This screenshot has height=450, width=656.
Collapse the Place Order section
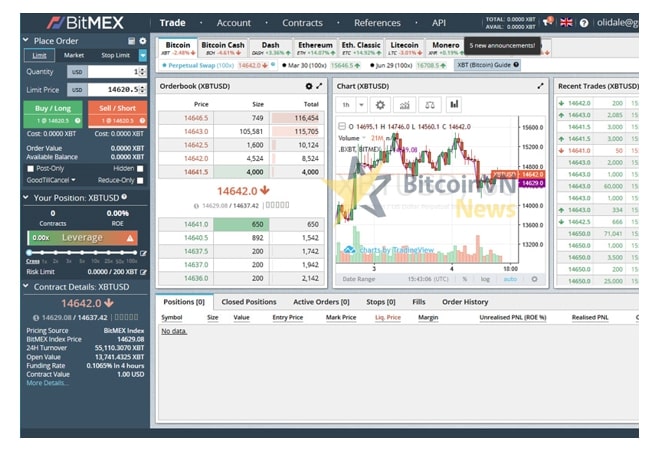pos(26,40)
